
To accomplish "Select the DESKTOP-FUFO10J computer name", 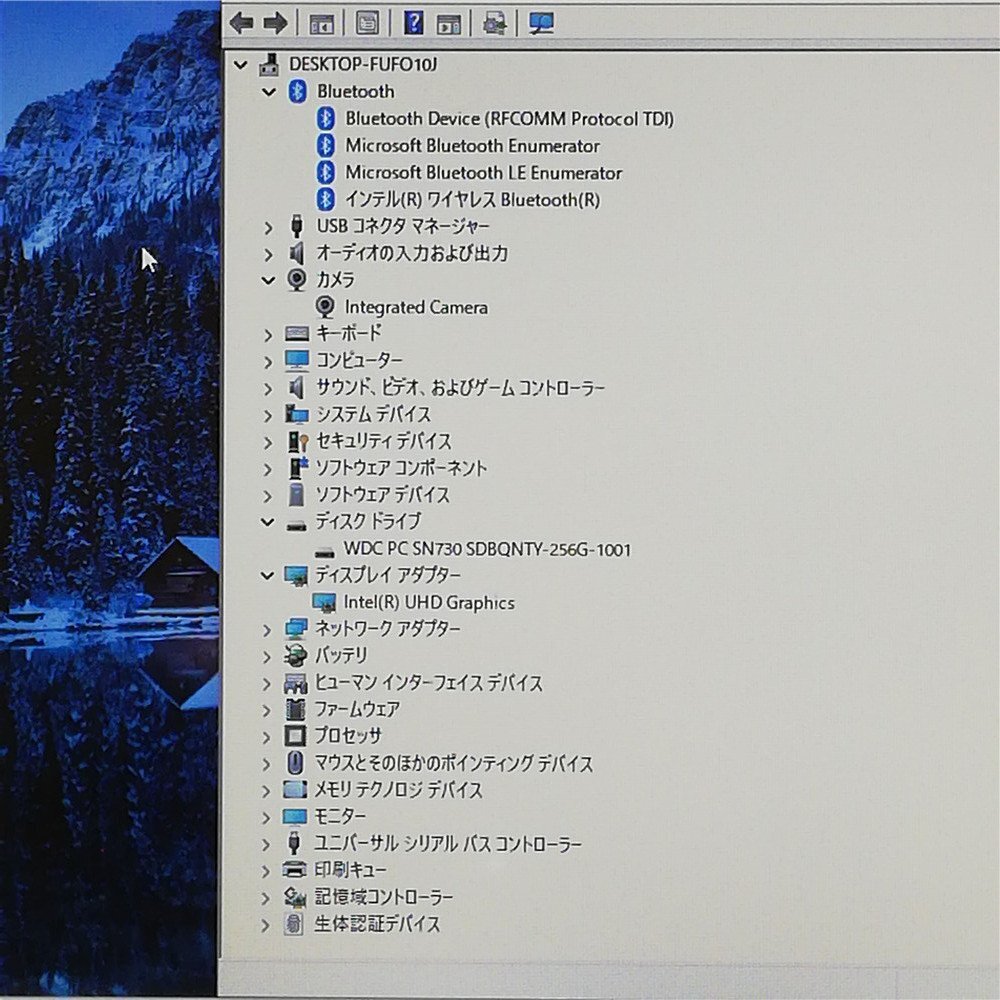I will (363, 64).
